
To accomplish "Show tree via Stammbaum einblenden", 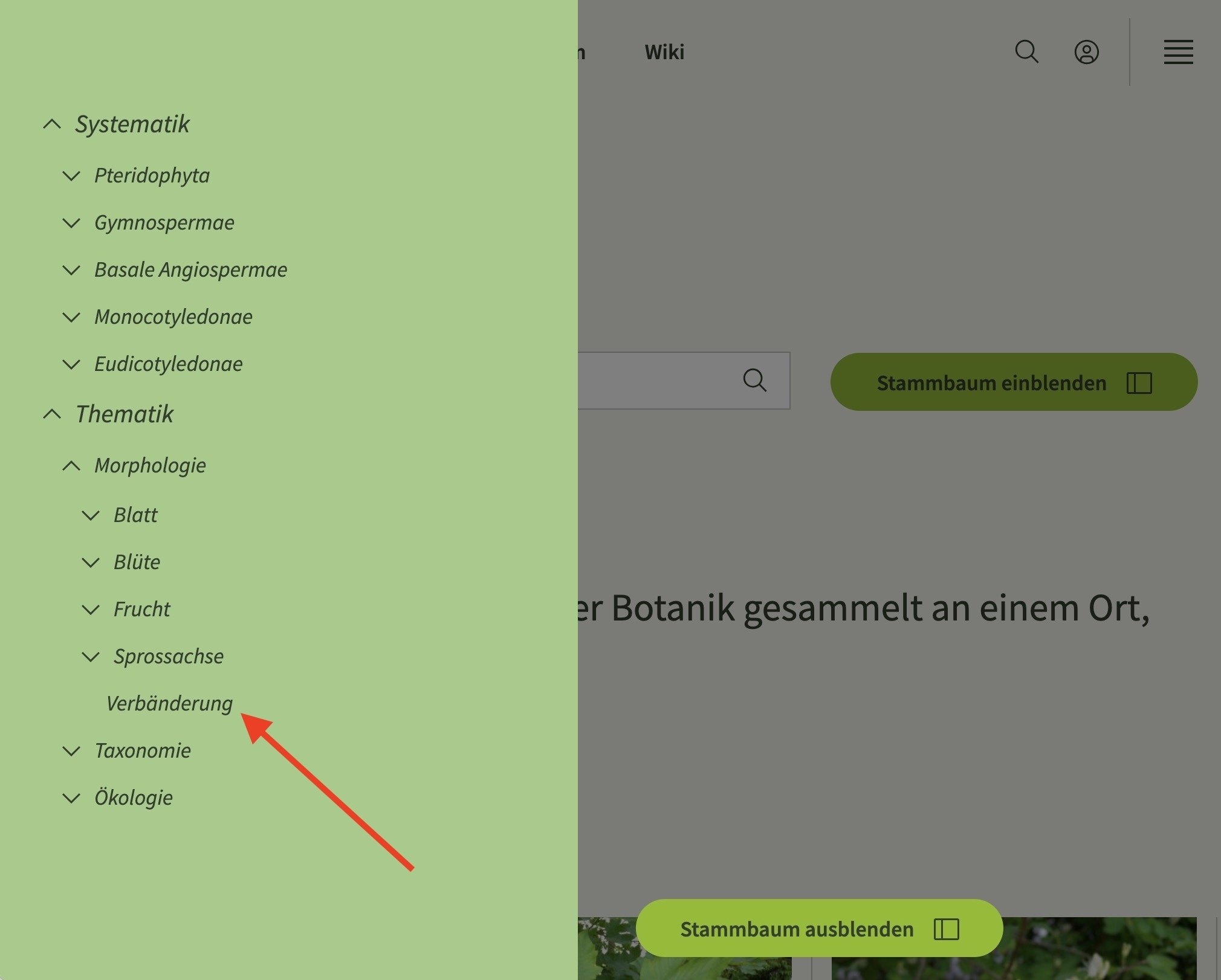I will (1014, 382).
